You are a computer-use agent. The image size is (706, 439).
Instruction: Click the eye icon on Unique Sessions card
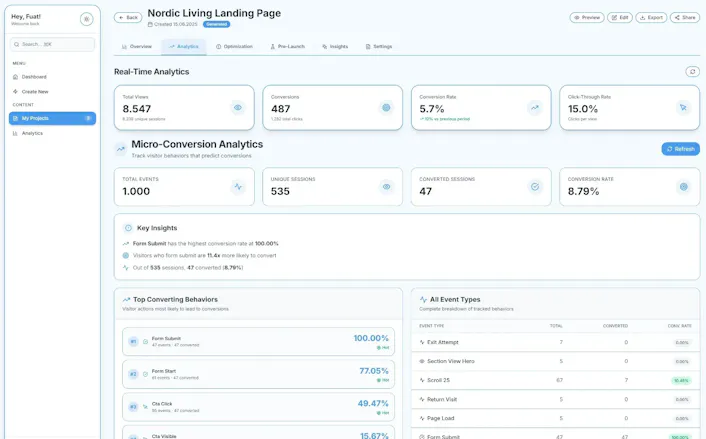[x=386, y=186]
